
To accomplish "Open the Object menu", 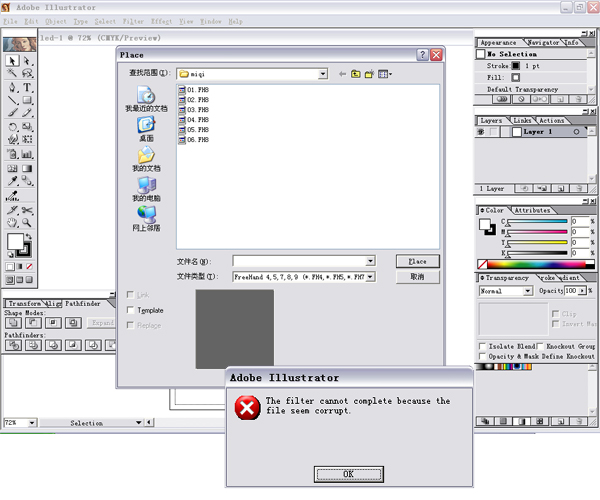I will click(x=56, y=21).
